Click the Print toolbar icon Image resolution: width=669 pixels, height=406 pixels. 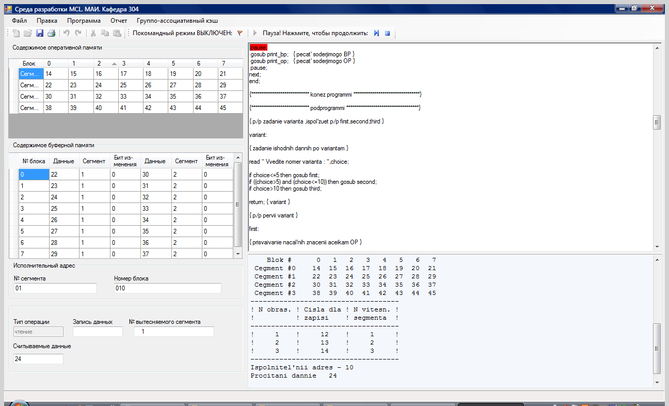click(50, 32)
